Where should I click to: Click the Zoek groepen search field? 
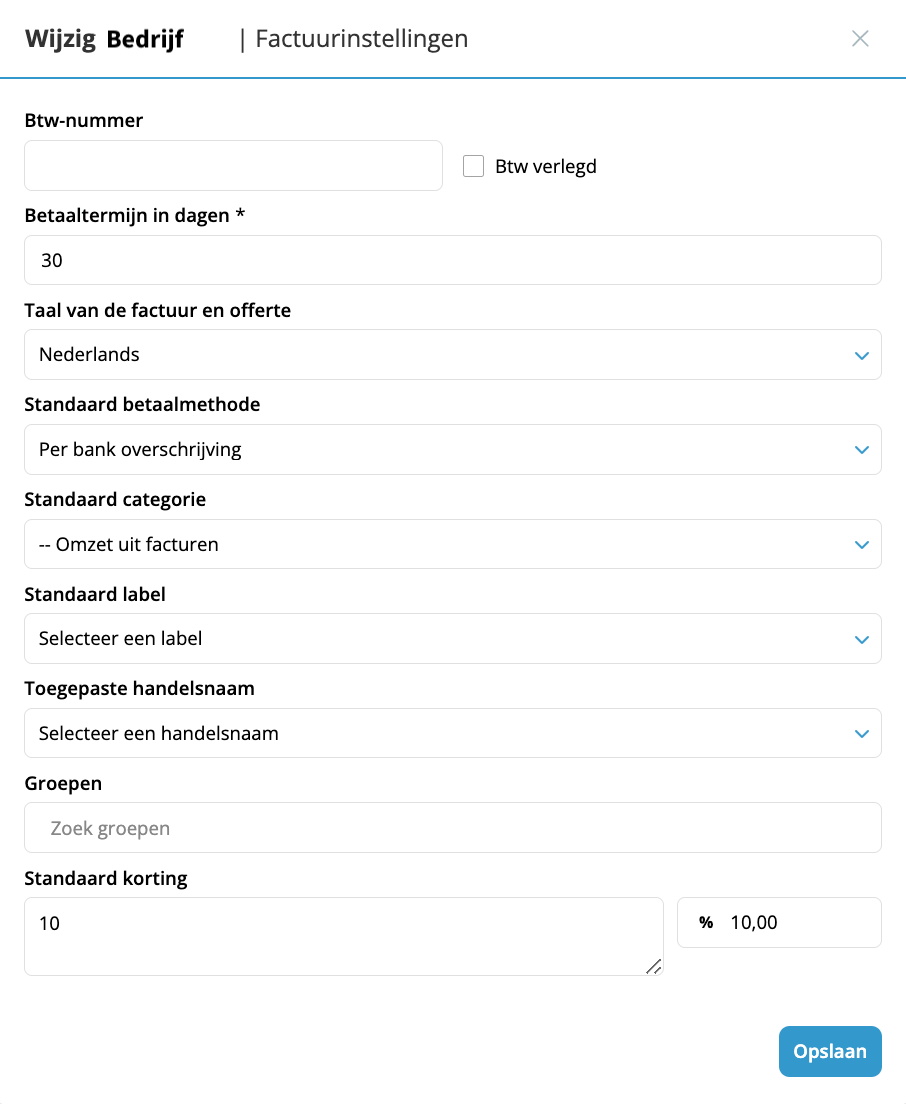click(453, 827)
